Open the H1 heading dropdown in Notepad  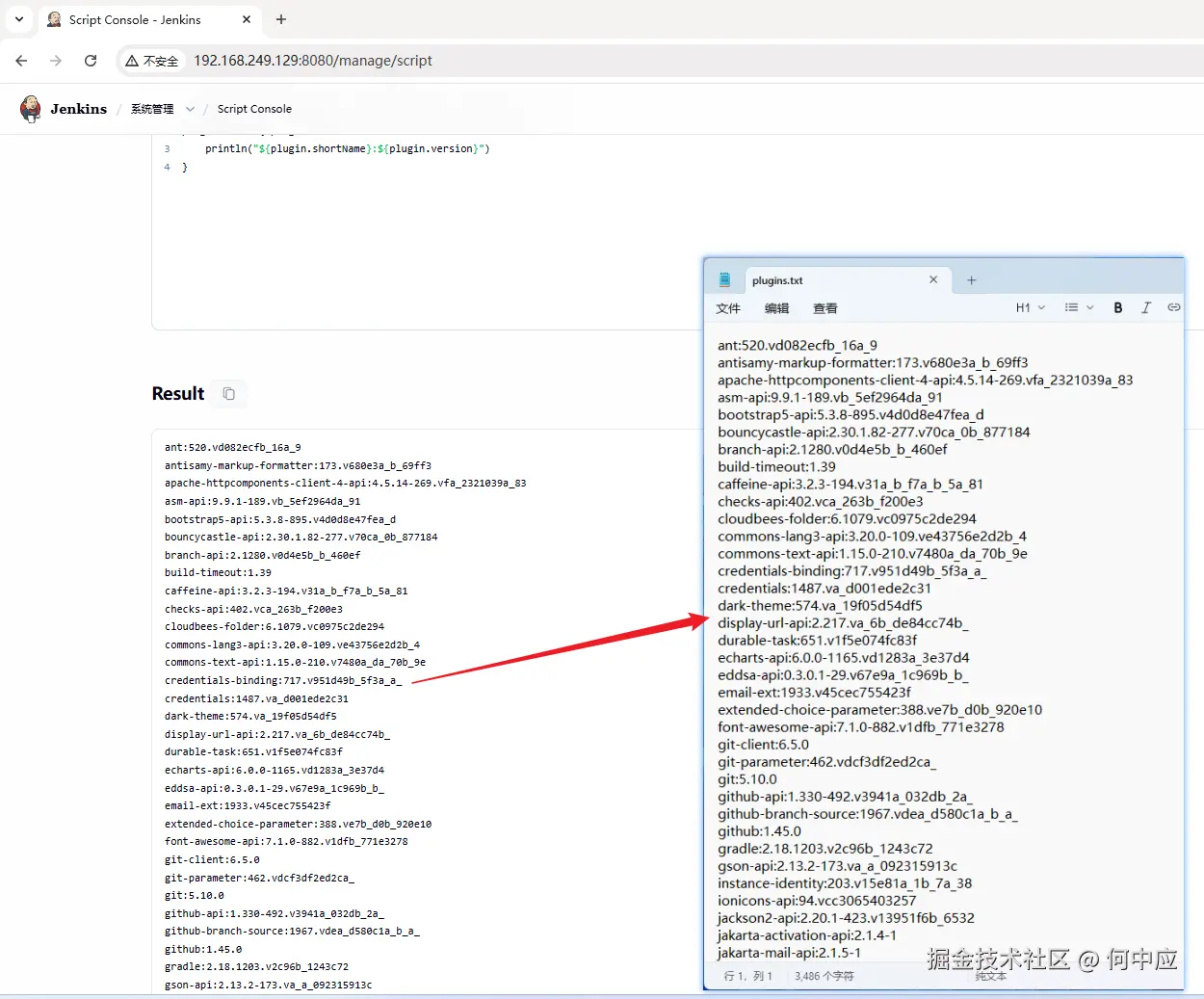pyautogui.click(x=1031, y=307)
